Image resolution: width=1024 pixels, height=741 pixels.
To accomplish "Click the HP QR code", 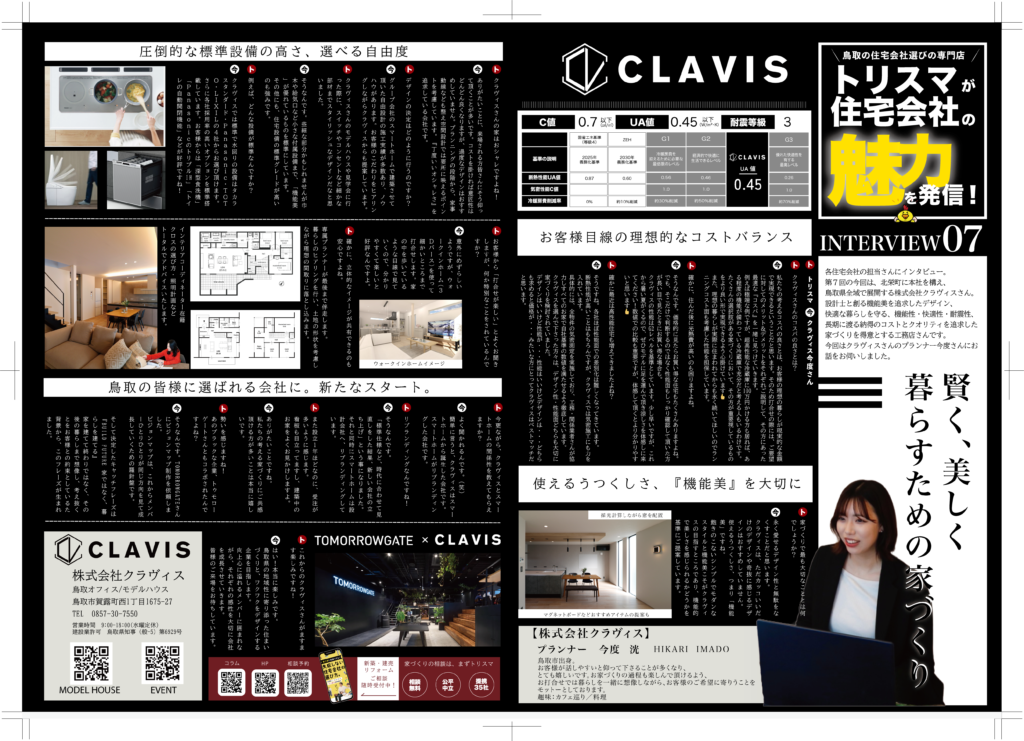I will click(265, 682).
